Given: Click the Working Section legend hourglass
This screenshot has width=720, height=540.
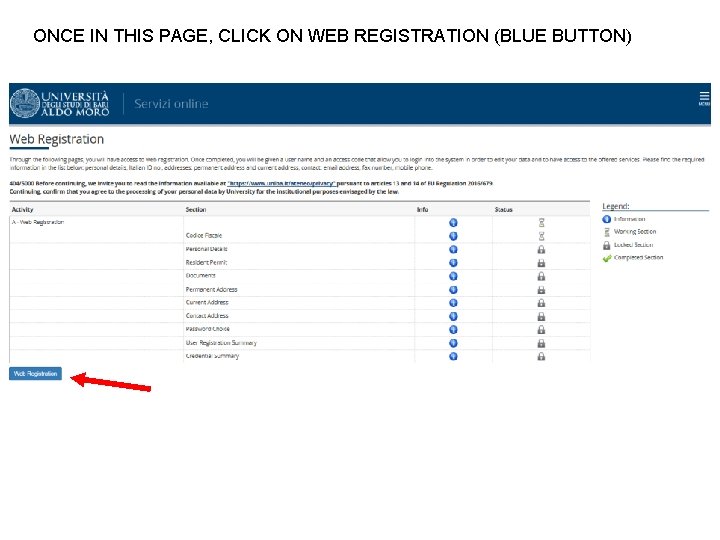Looking at the screenshot, I should [607, 232].
